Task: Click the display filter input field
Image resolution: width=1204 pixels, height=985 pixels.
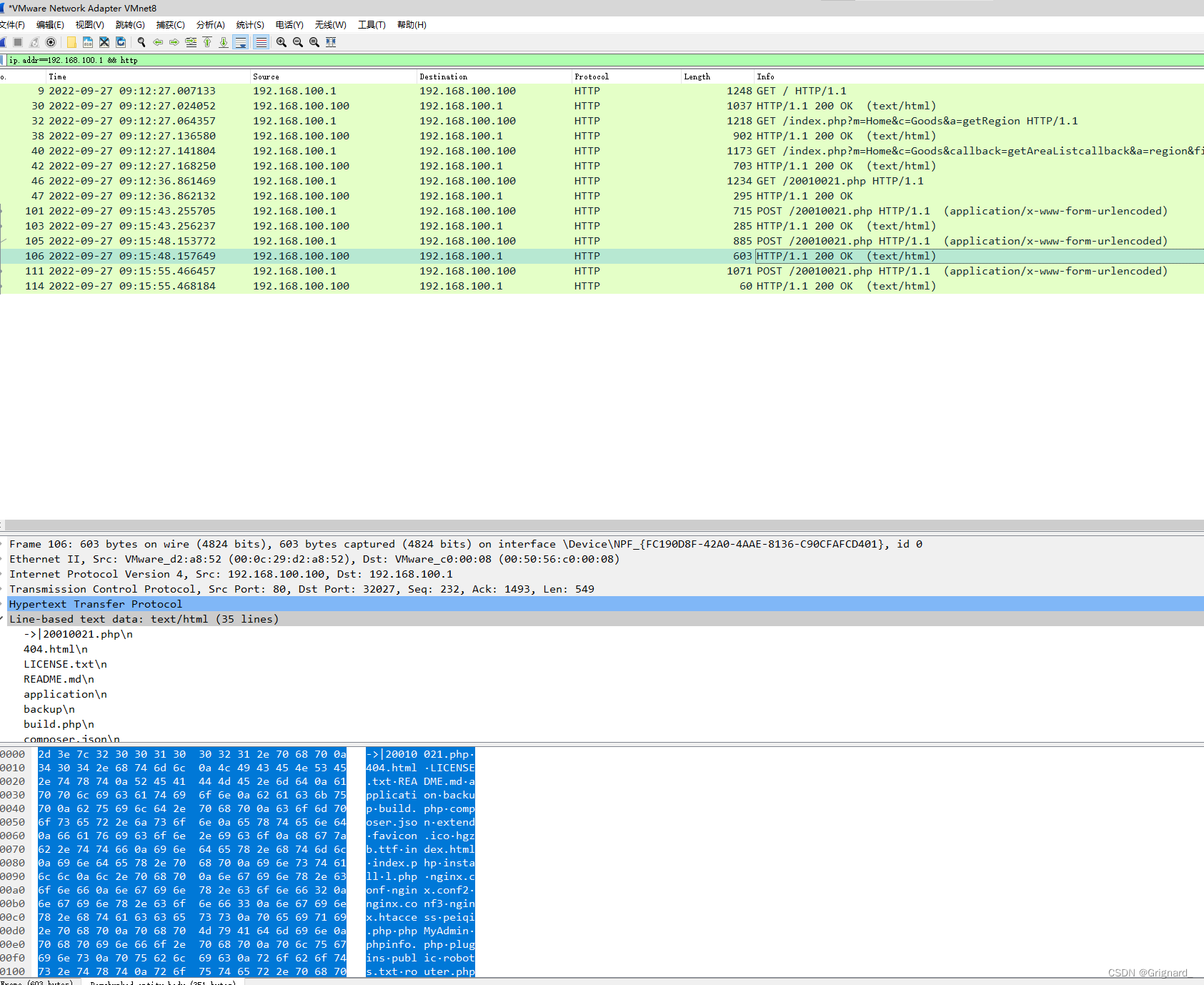Action: coord(605,60)
